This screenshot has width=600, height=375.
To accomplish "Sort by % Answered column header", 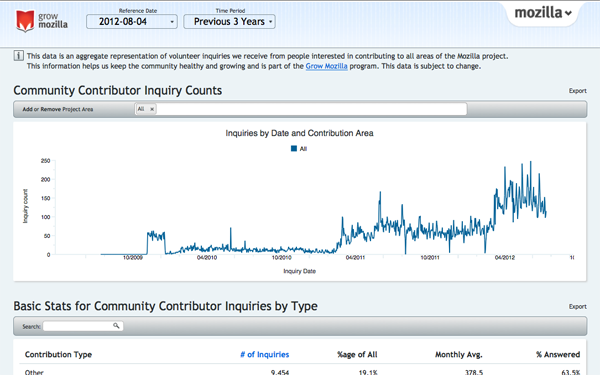I will click(x=558, y=354).
